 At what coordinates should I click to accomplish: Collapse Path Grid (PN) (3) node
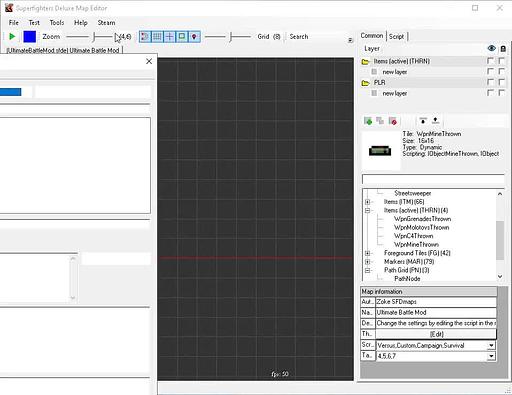click(x=367, y=270)
